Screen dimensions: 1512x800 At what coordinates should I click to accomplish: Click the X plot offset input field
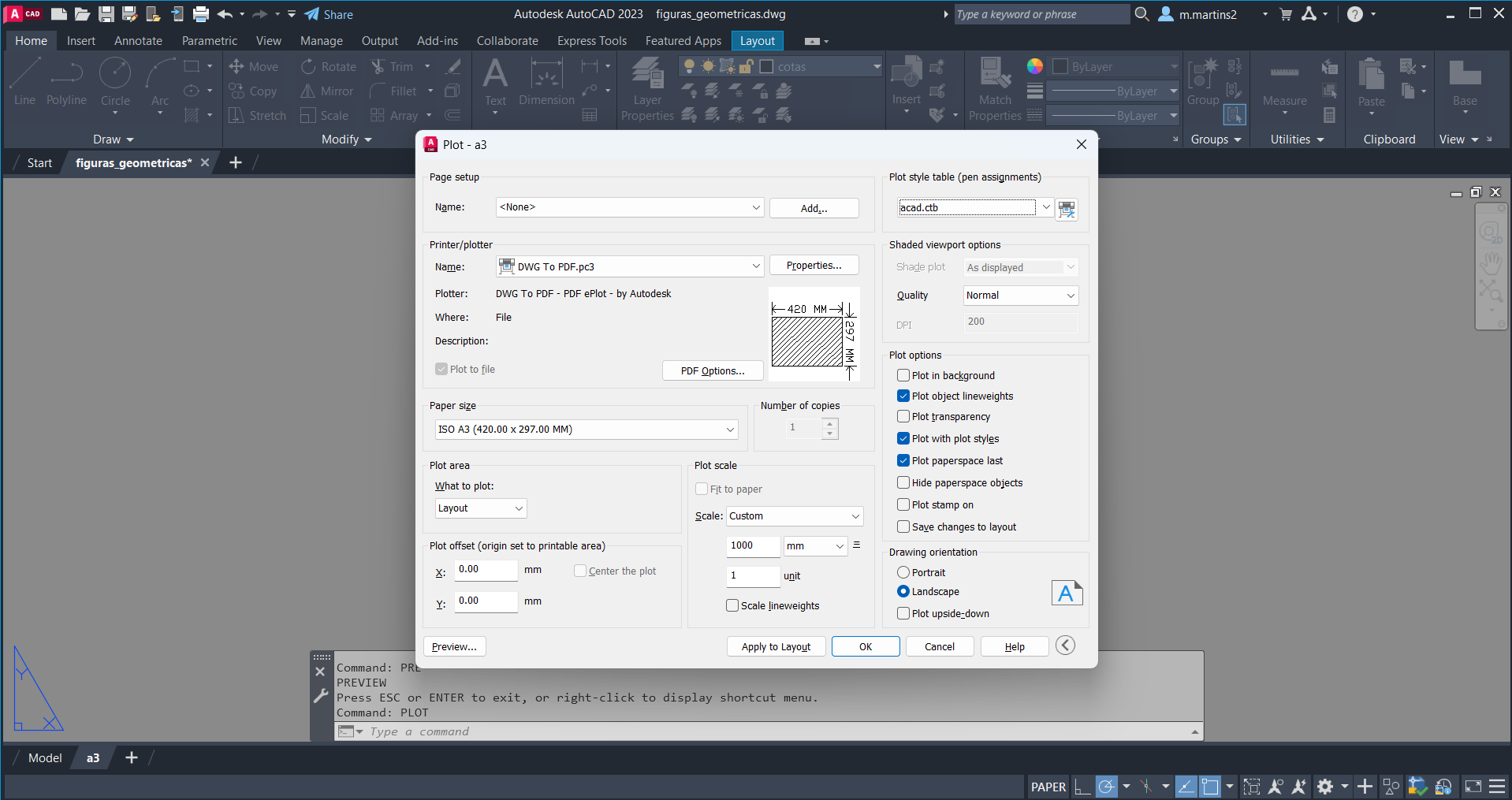tap(486, 570)
